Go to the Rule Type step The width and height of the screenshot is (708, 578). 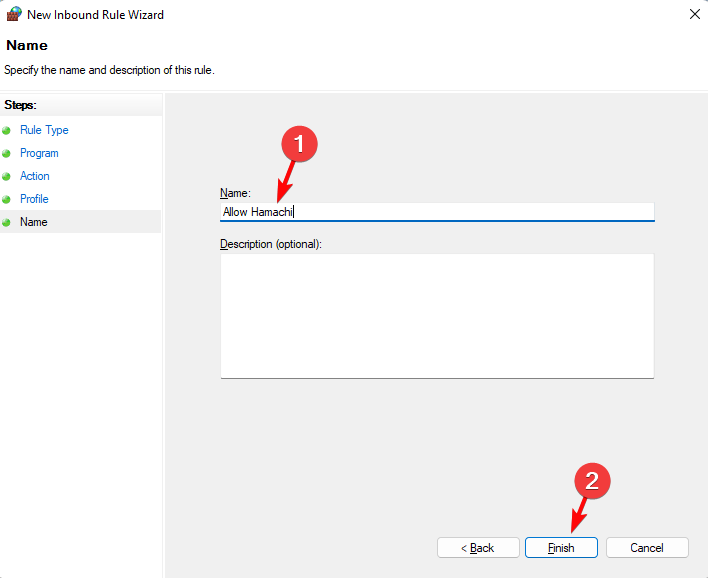click(x=44, y=130)
